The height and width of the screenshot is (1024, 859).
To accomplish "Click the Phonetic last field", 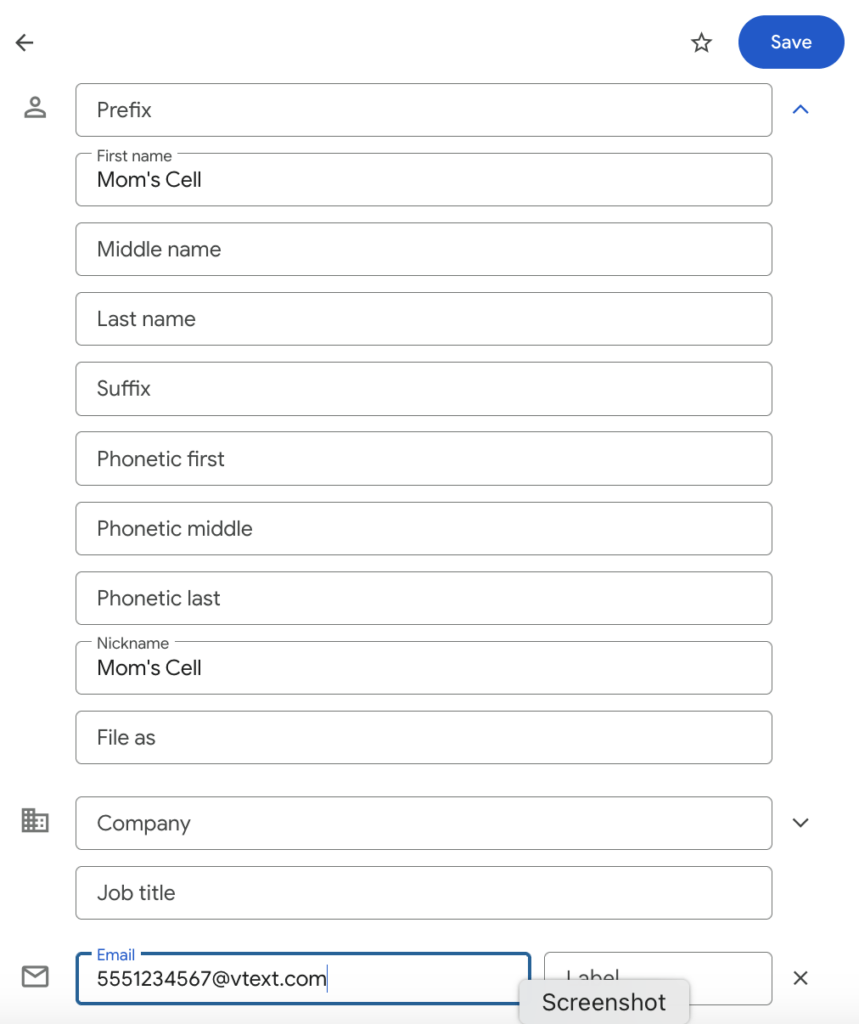I will [x=423, y=598].
